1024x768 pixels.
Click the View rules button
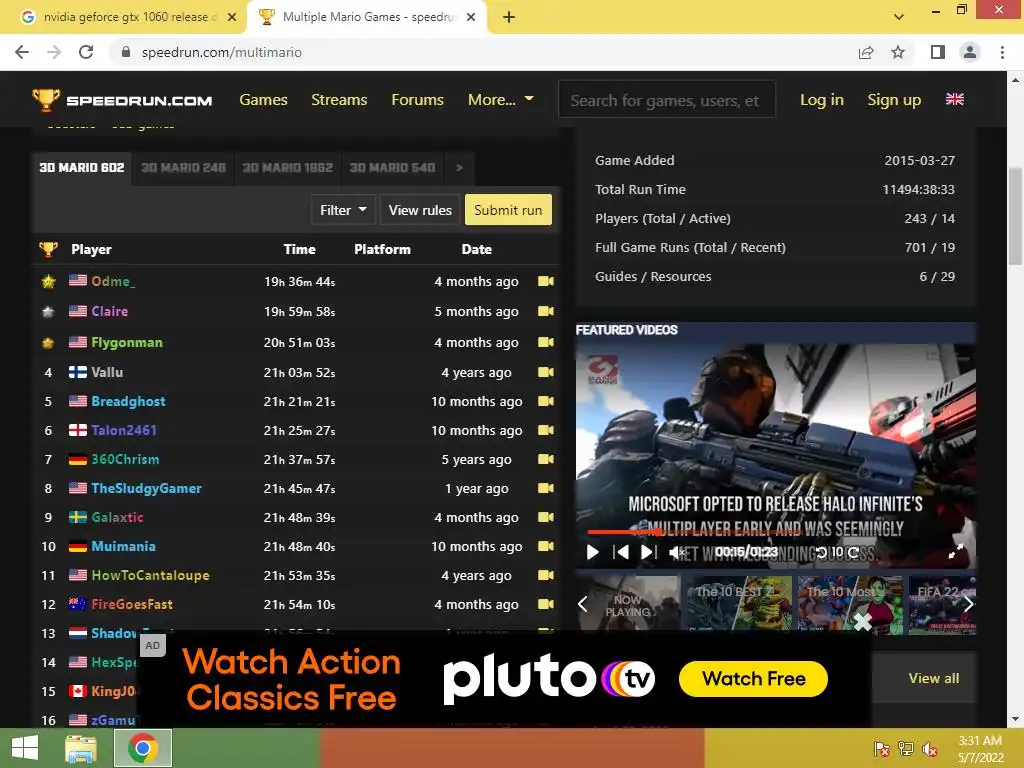pos(420,210)
